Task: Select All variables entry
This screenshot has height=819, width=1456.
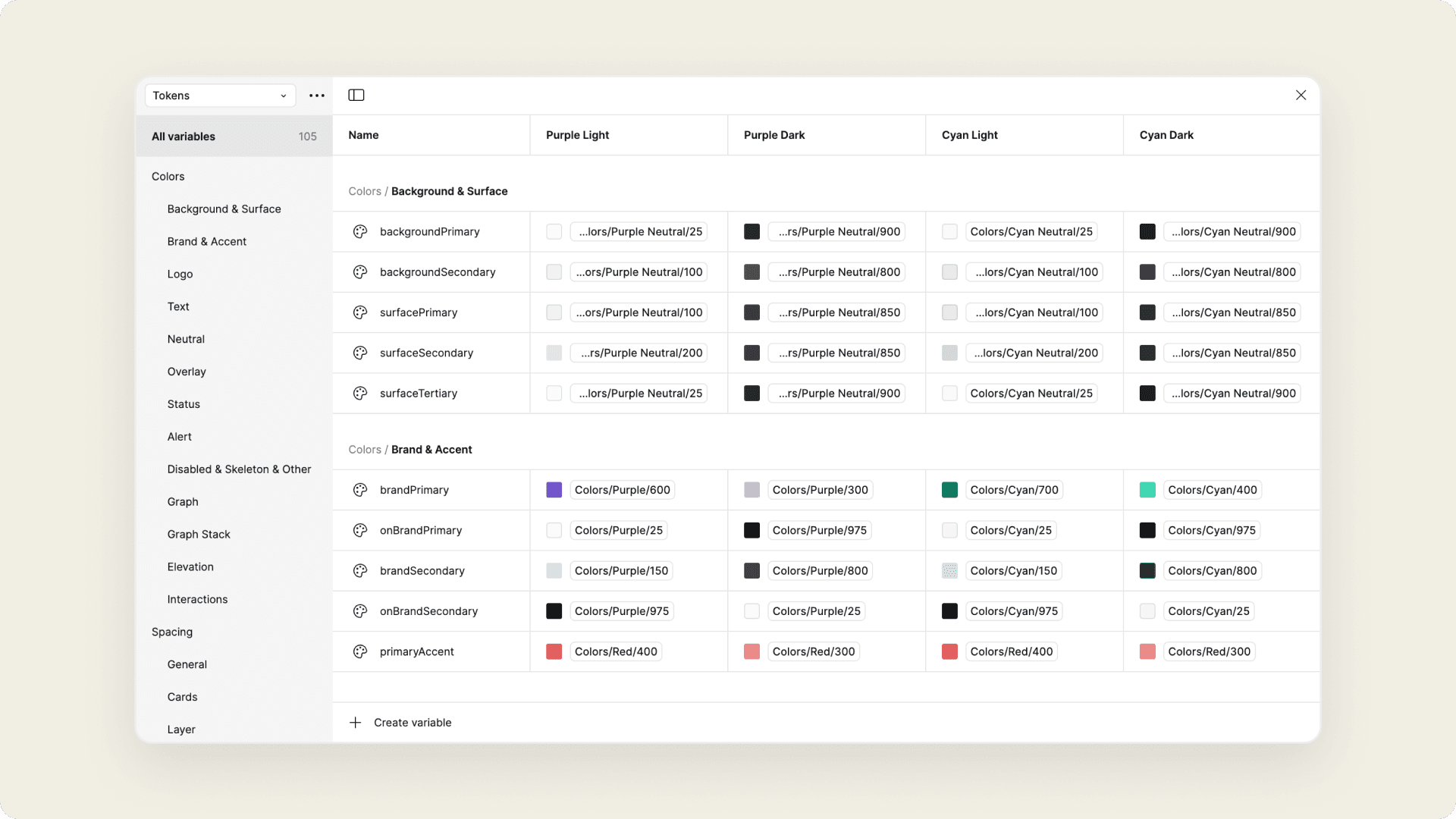Action: pyautogui.click(x=184, y=136)
